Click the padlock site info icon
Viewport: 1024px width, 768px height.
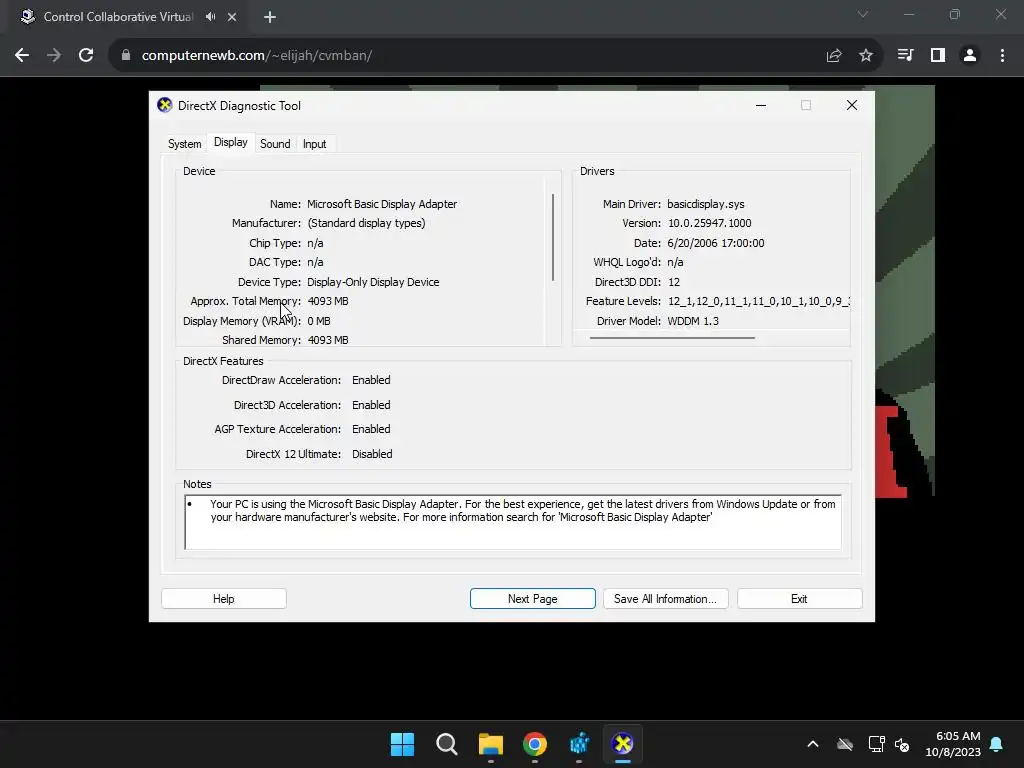(x=126, y=56)
